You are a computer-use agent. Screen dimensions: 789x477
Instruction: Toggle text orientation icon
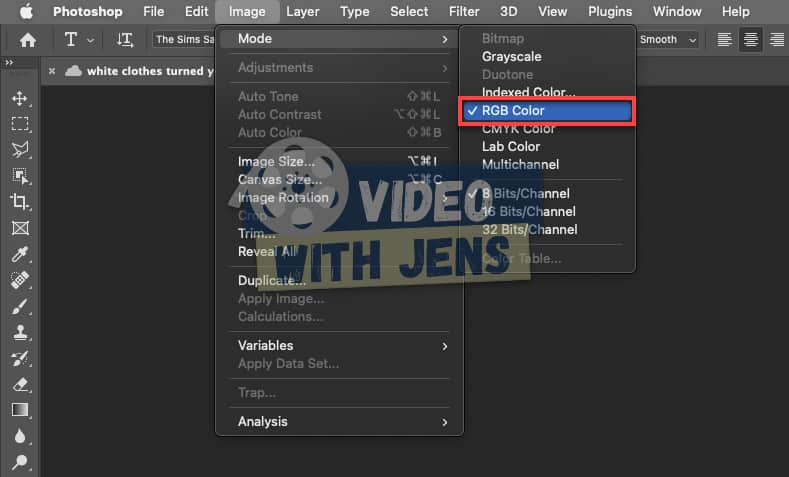[x=125, y=40]
